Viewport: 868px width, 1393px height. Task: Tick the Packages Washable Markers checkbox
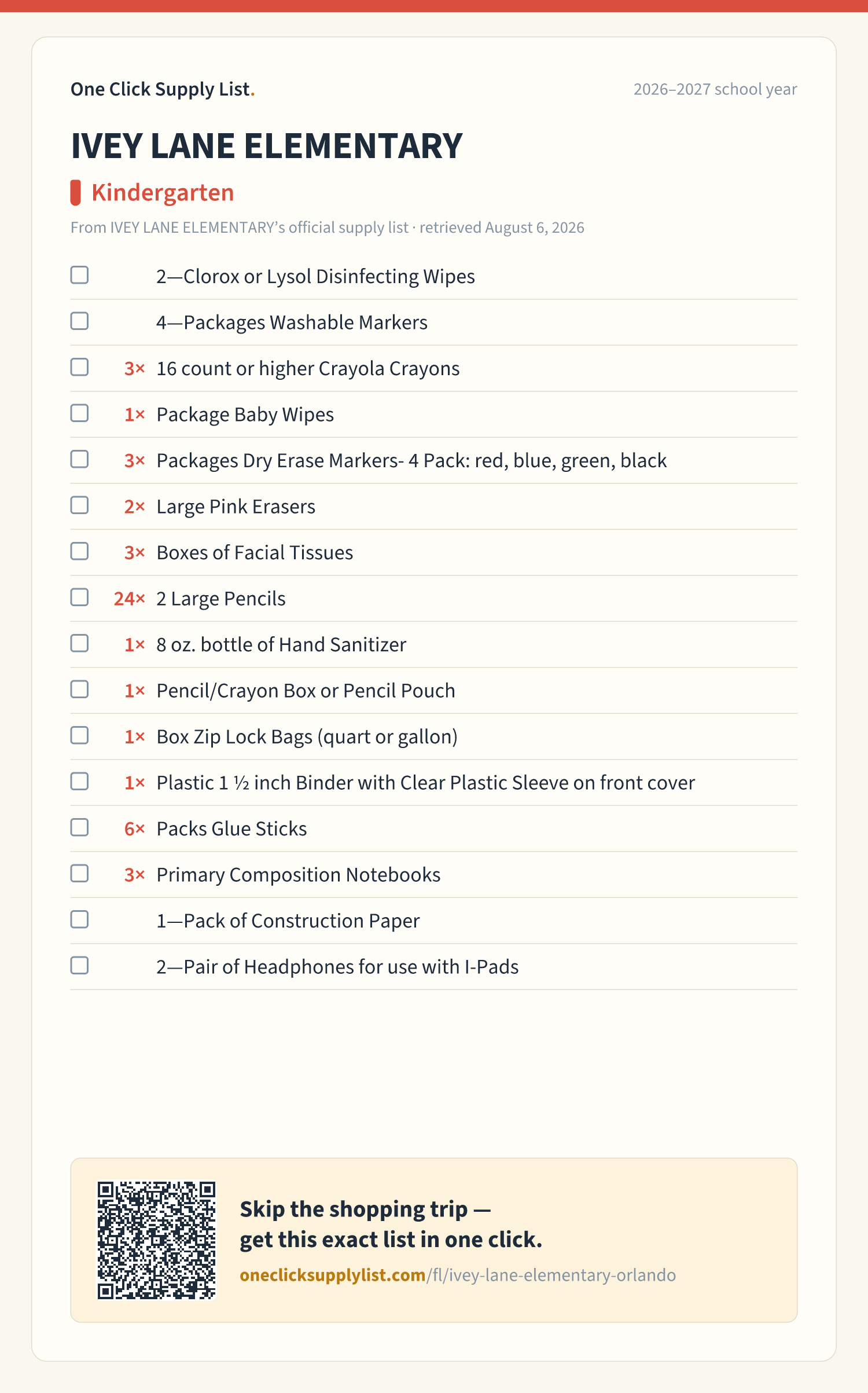point(79,321)
